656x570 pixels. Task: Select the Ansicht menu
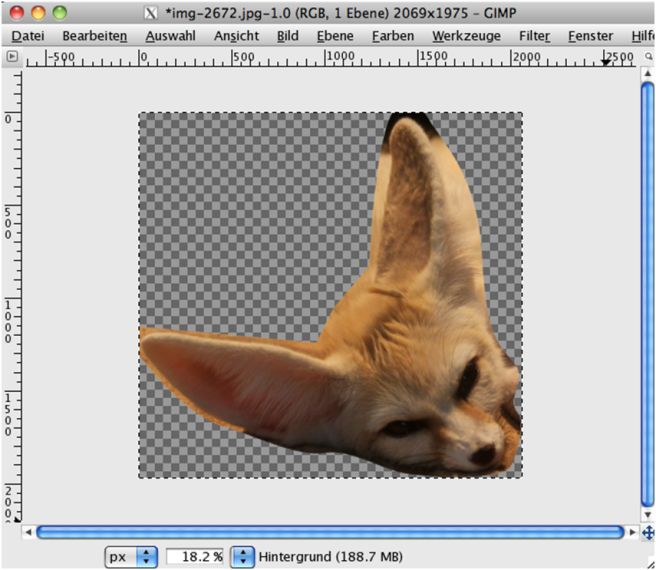coord(236,36)
